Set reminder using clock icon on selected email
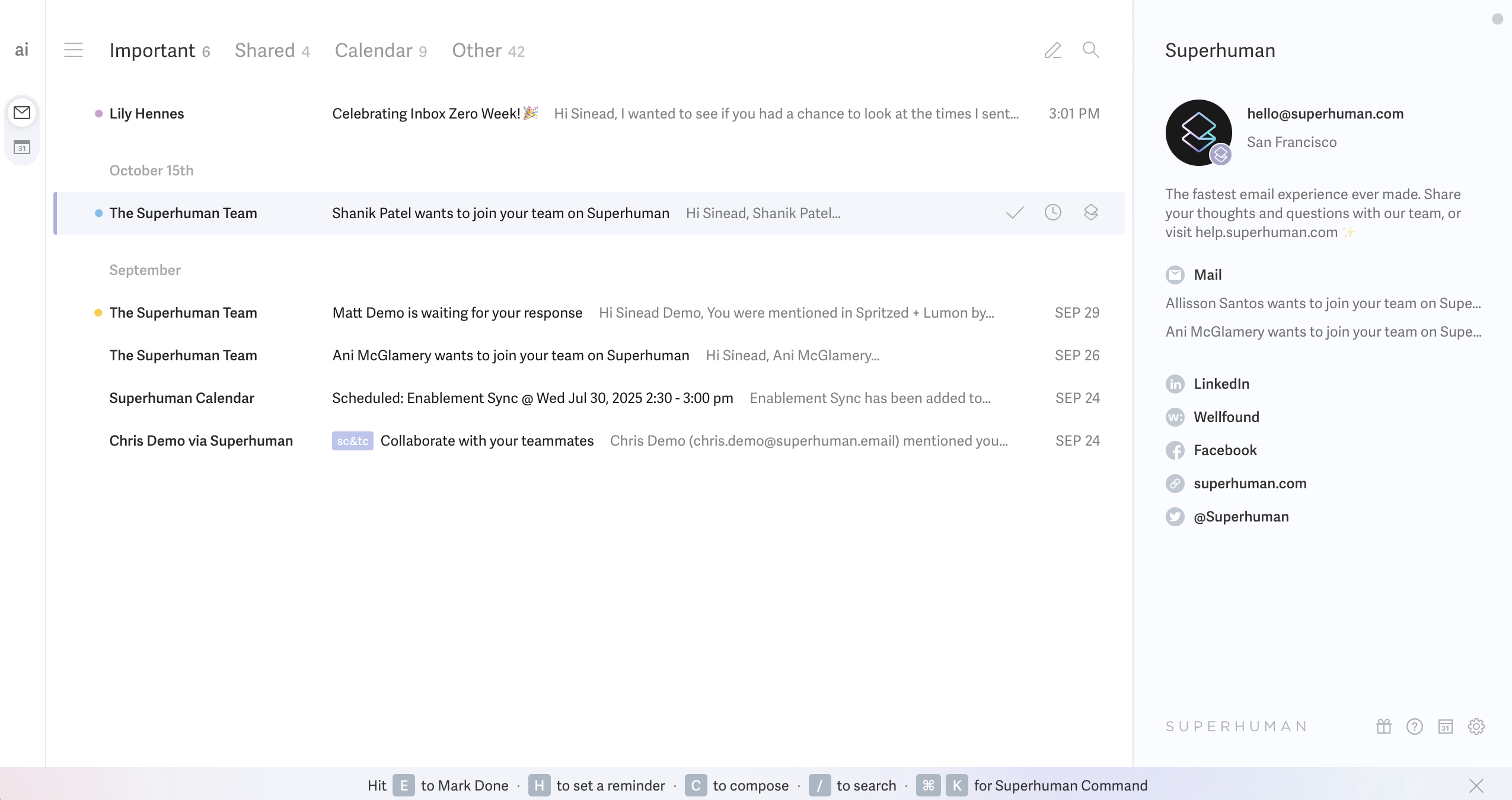The image size is (1512, 800). pos(1052,212)
